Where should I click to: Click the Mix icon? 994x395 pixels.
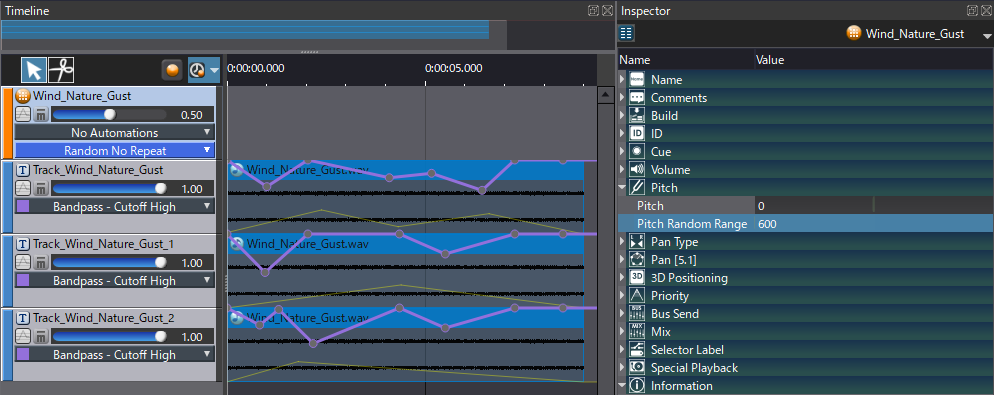(x=637, y=332)
